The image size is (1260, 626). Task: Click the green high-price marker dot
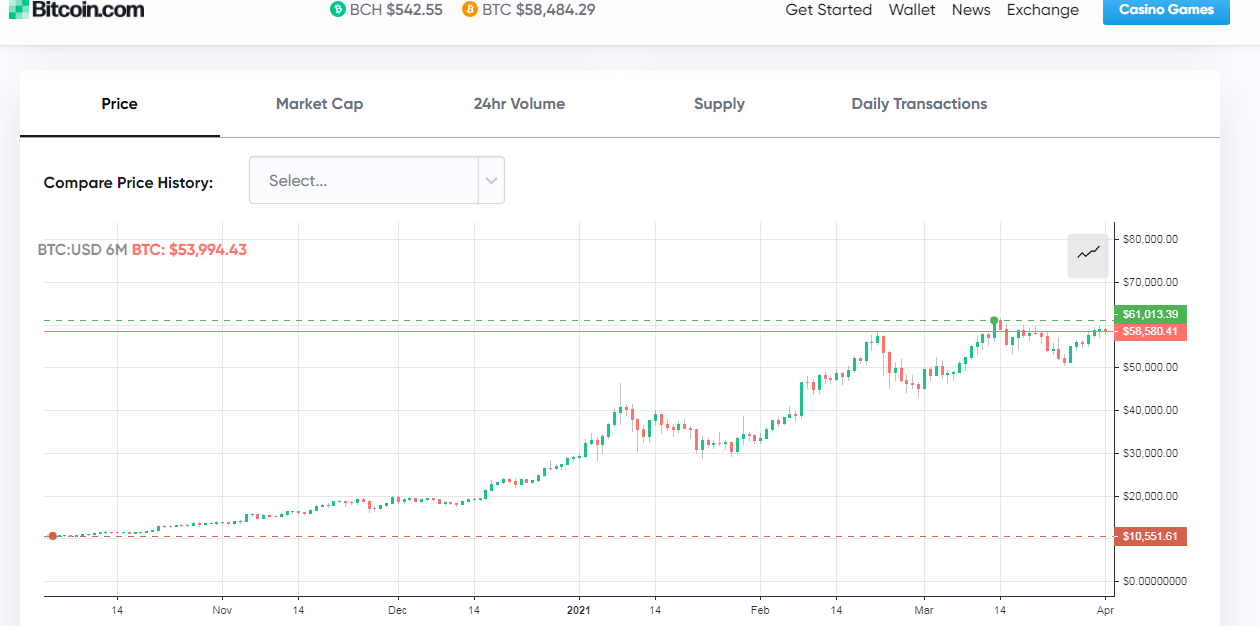[994, 321]
